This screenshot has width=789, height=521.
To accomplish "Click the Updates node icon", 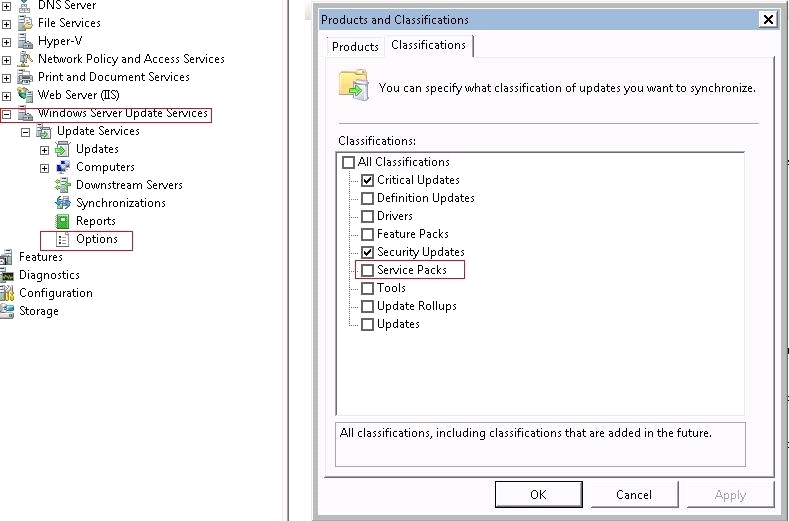I will point(62,150).
